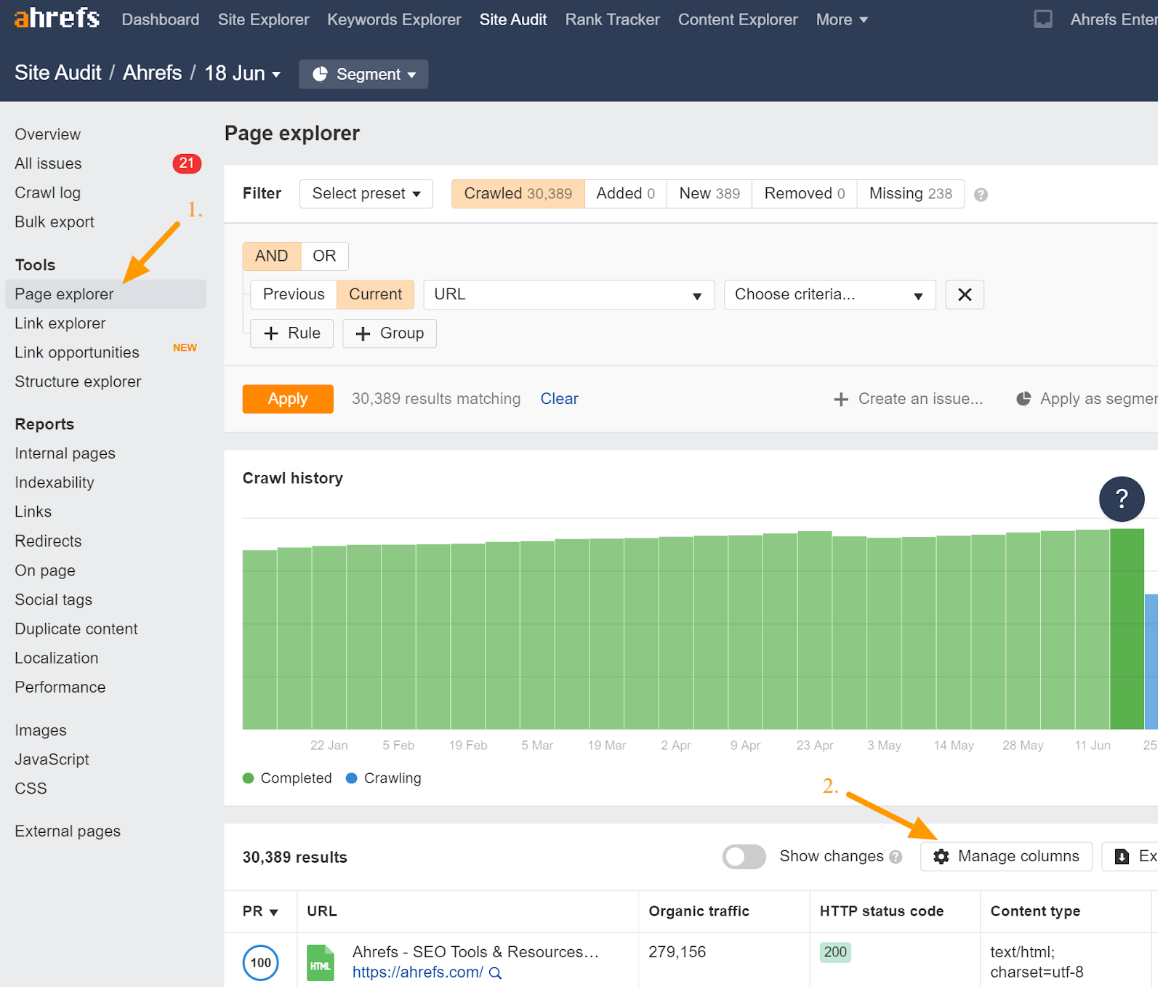
Task: Switch the filter logic to OR
Action: (324, 256)
